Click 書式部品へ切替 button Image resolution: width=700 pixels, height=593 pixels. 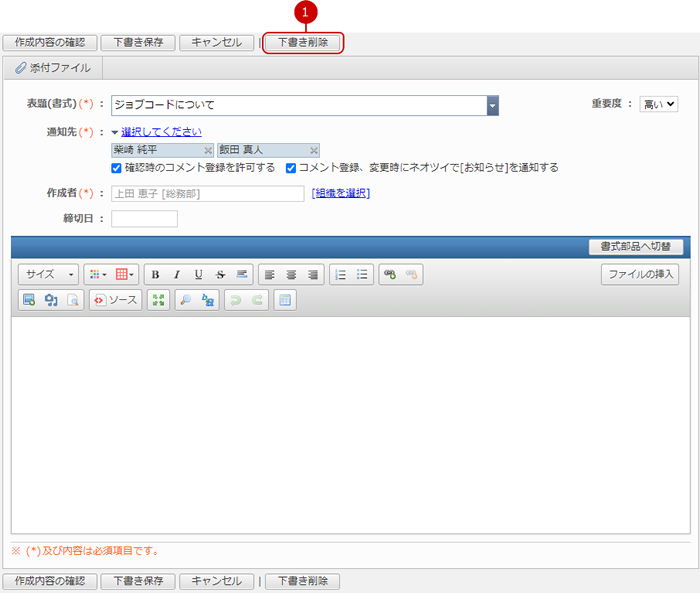pos(636,247)
